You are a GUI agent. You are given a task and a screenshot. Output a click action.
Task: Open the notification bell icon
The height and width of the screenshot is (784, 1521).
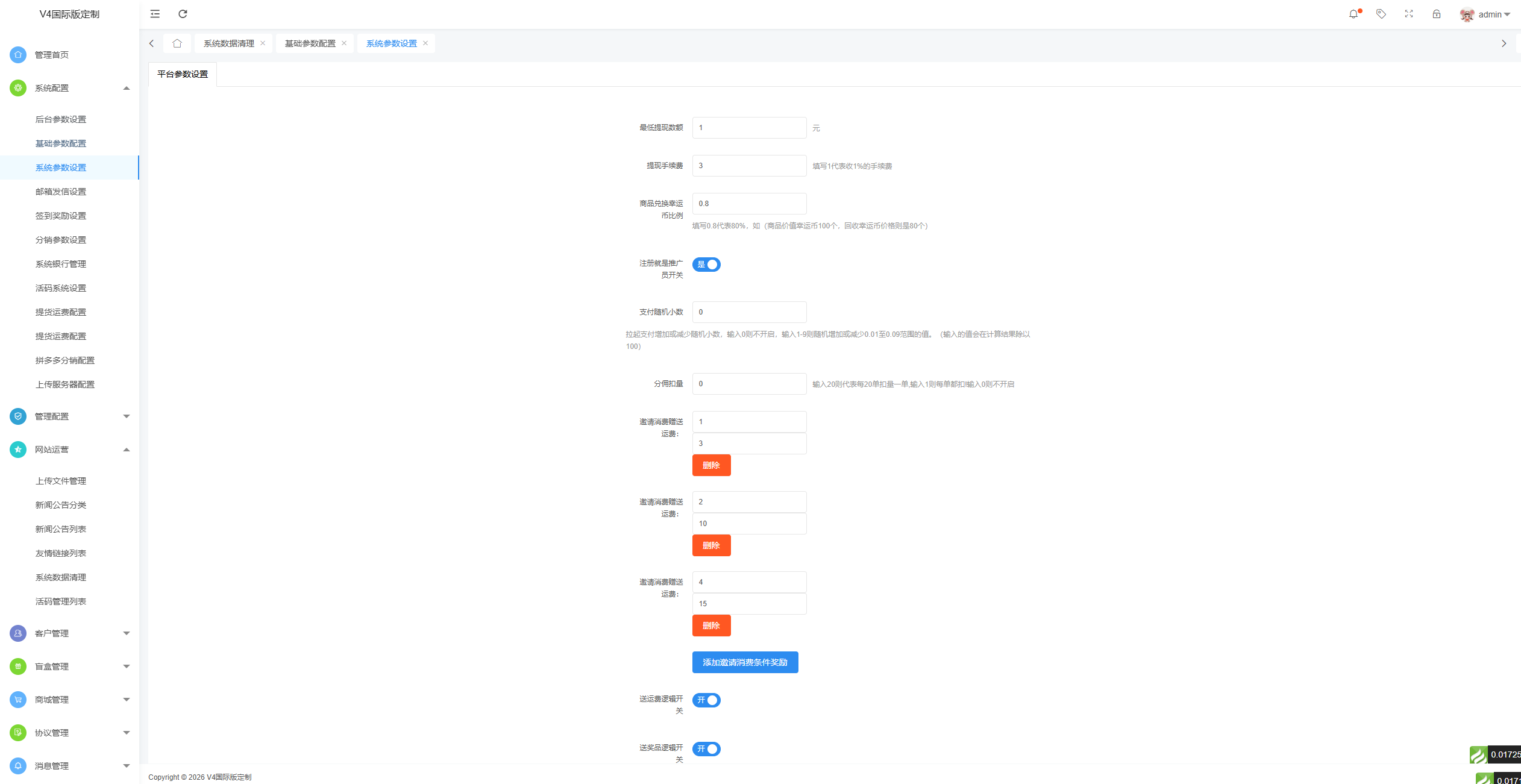(1353, 14)
